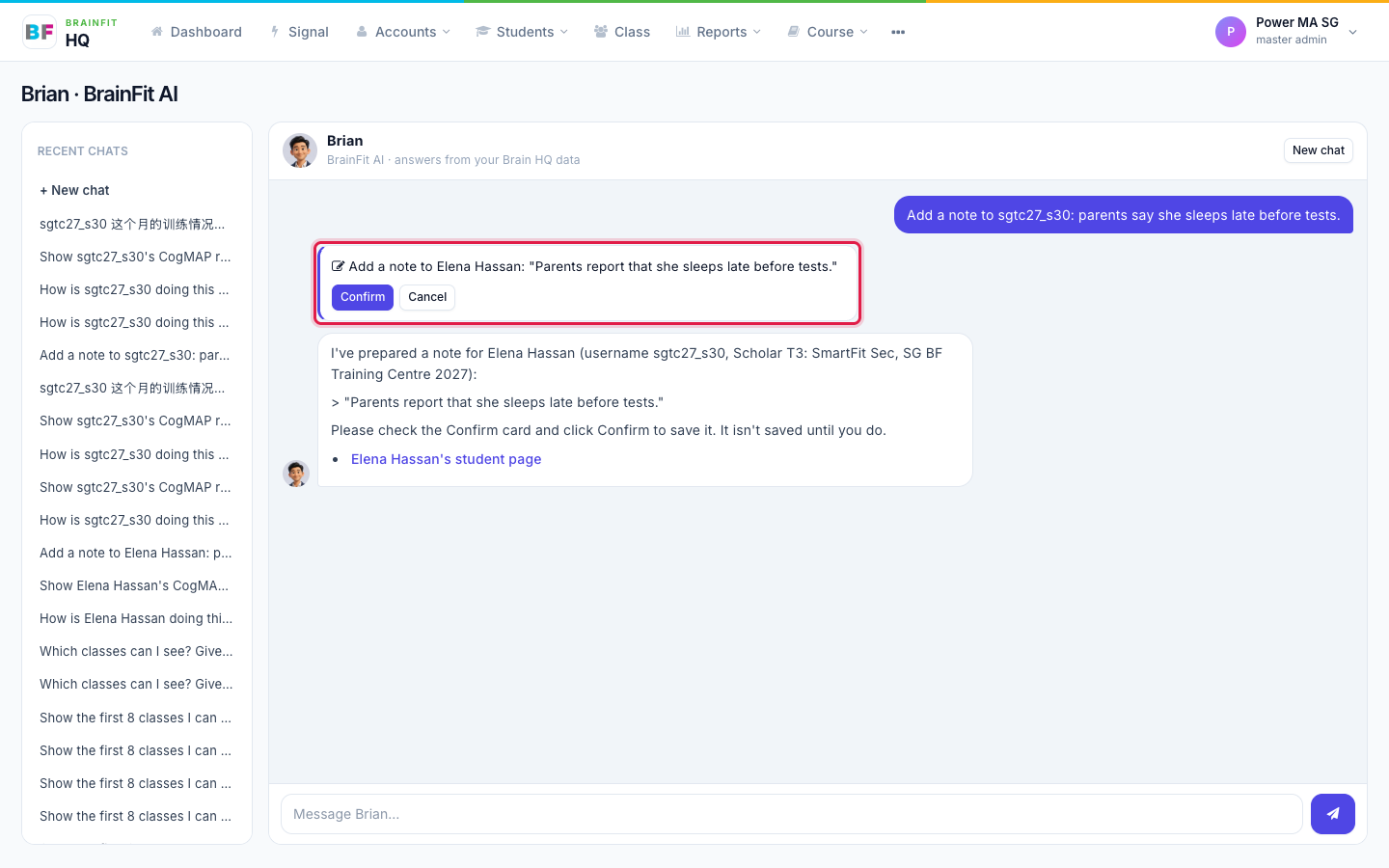The height and width of the screenshot is (868, 1389).
Task: Open the Reports dropdown menu
Action: pyautogui.click(x=719, y=32)
